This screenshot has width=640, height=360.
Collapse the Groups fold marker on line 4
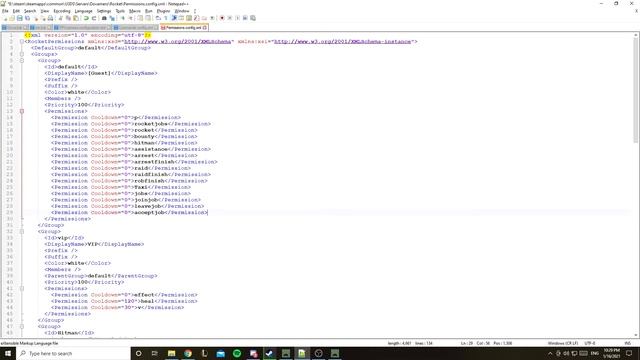point(22,54)
